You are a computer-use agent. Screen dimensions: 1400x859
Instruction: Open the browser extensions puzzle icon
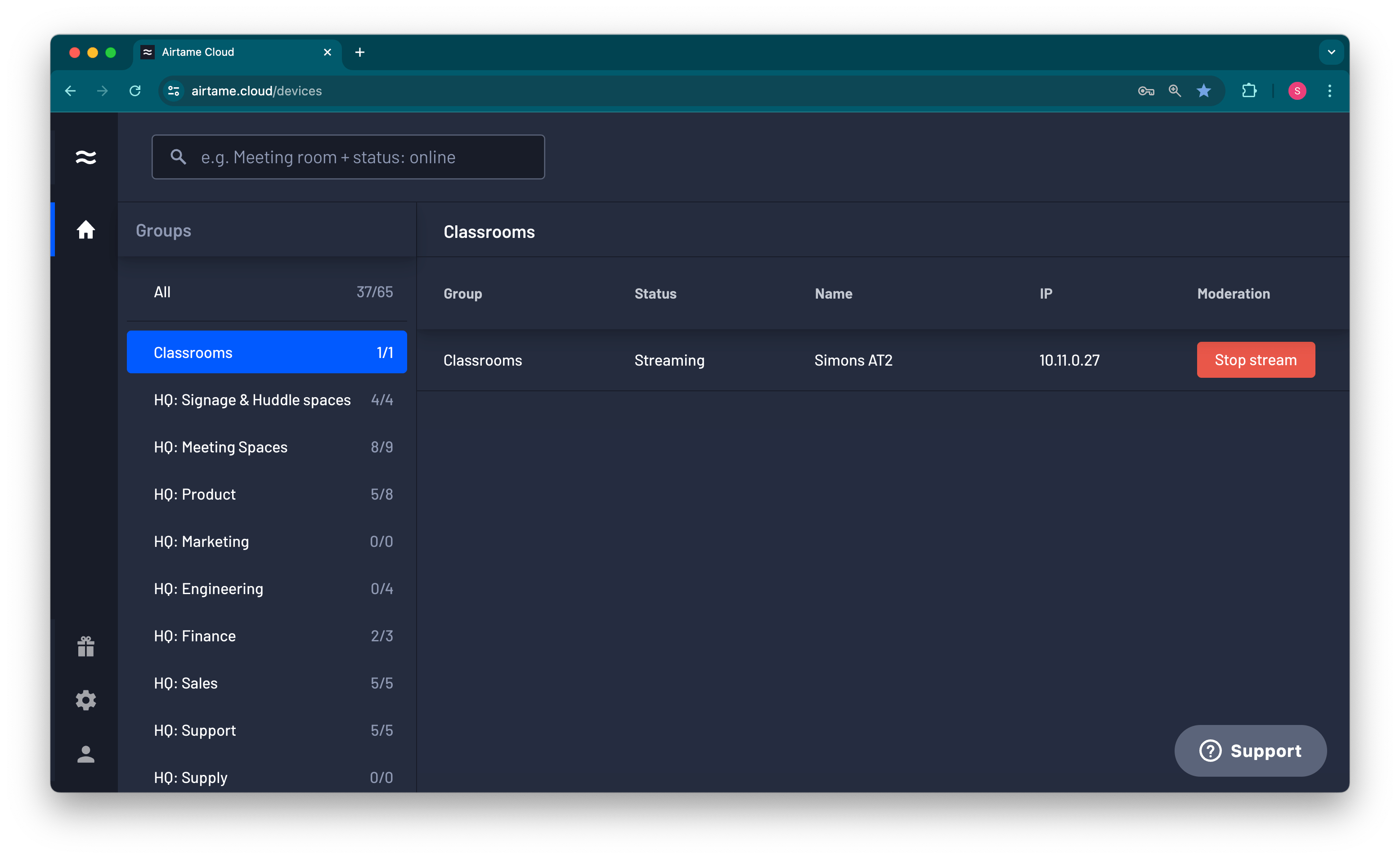click(1249, 91)
